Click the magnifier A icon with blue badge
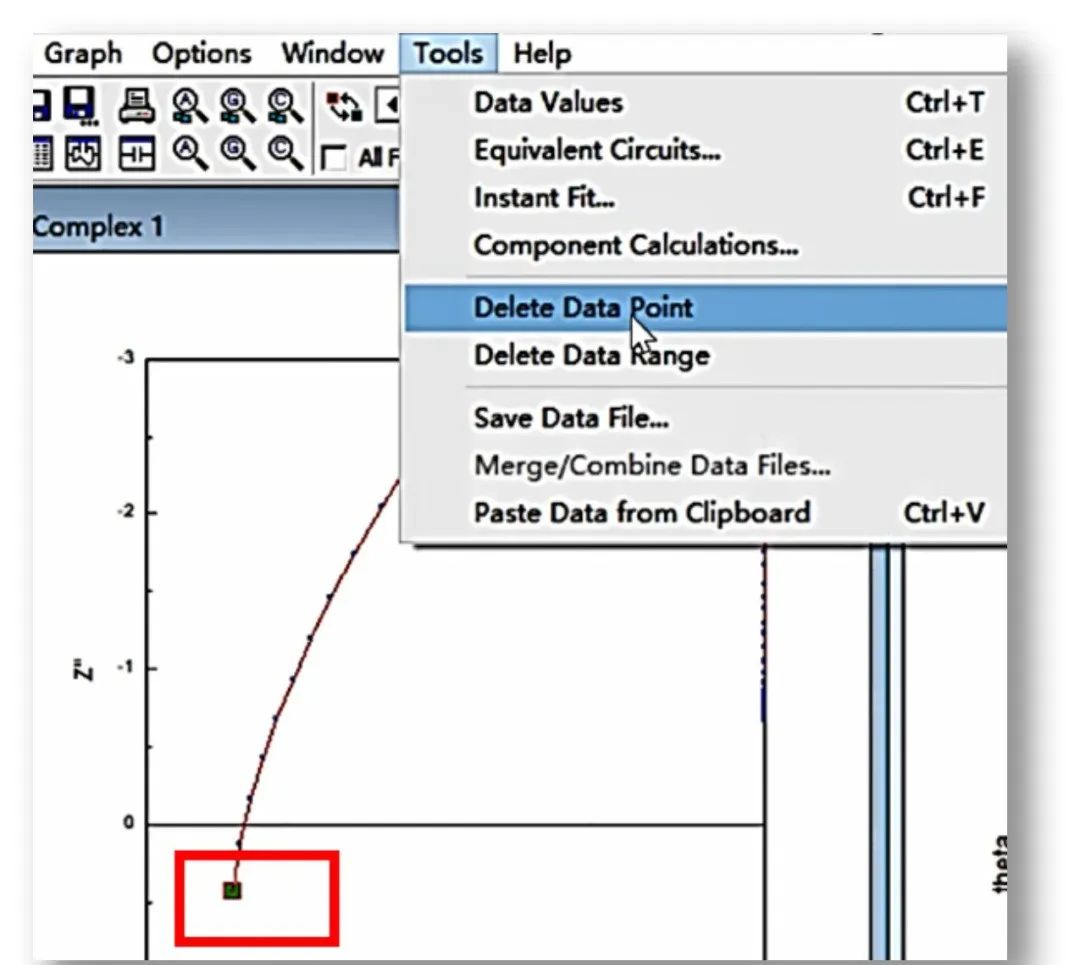1080x965 pixels. [x=189, y=106]
